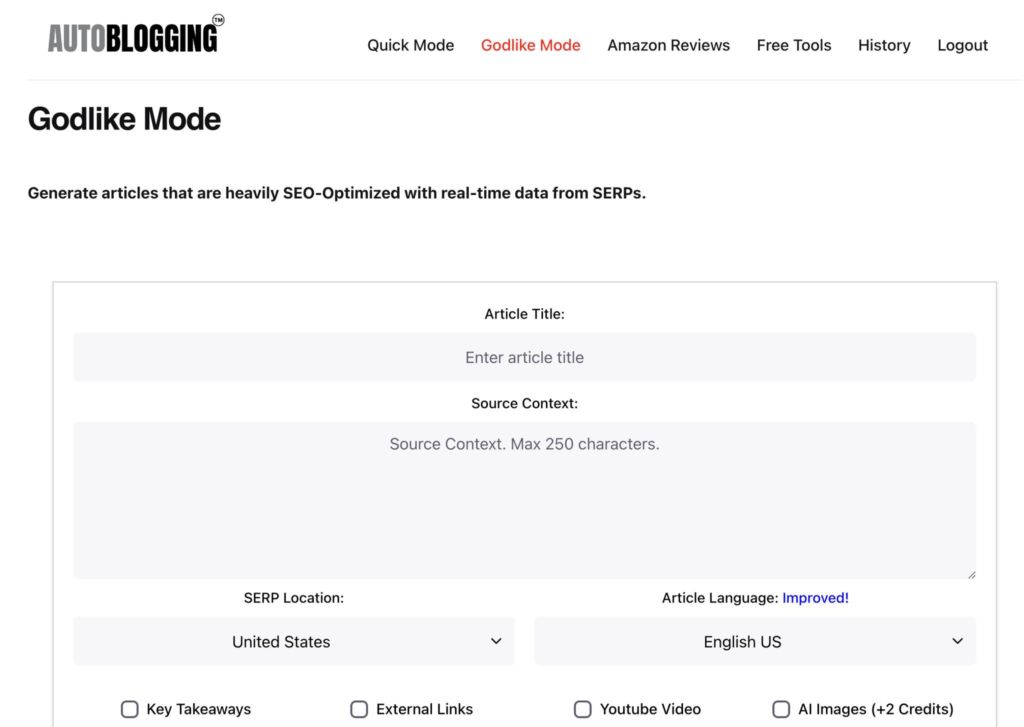Check the External Links option
The height and width of the screenshot is (727, 1024).
[359, 708]
